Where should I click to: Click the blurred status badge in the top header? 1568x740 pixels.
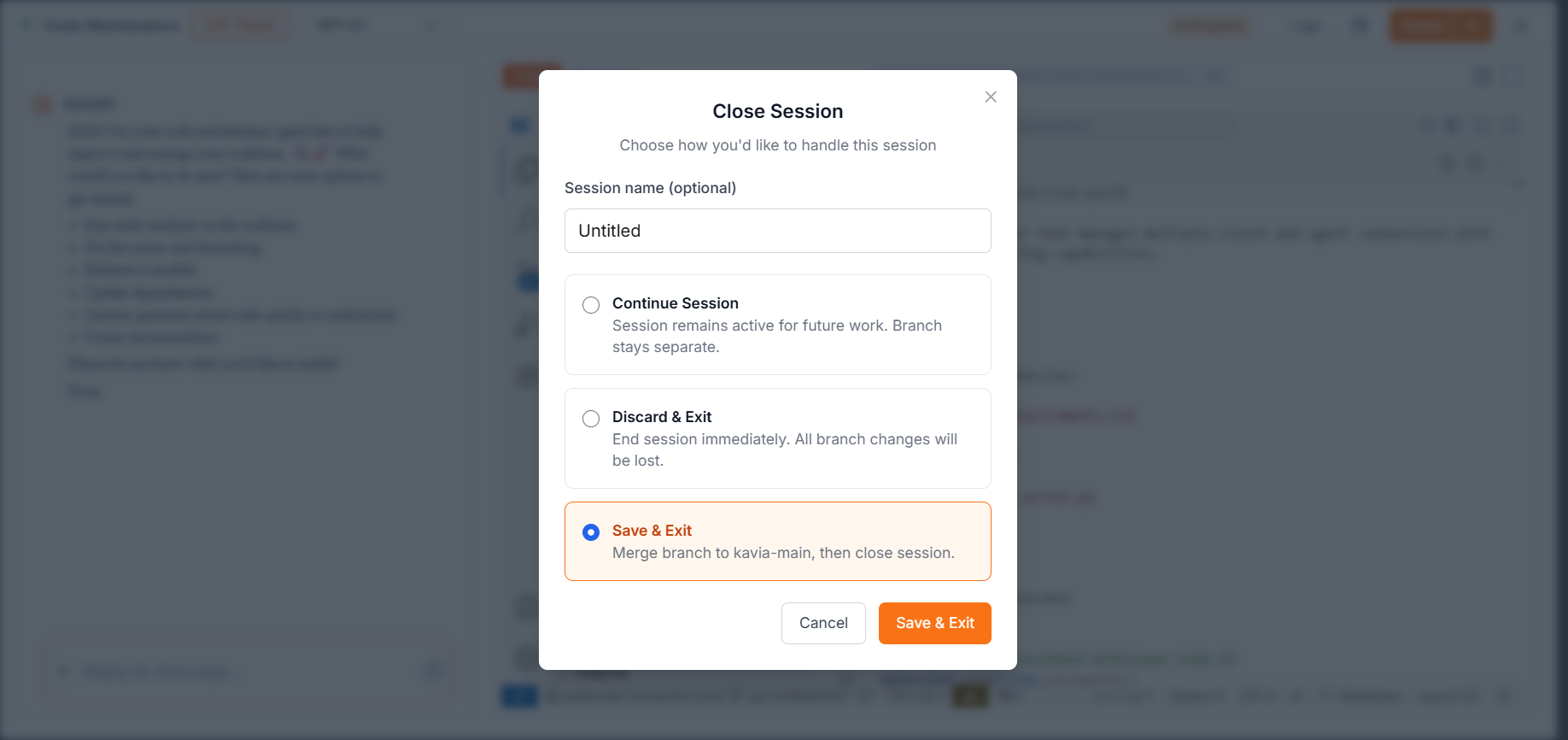(x=1208, y=26)
